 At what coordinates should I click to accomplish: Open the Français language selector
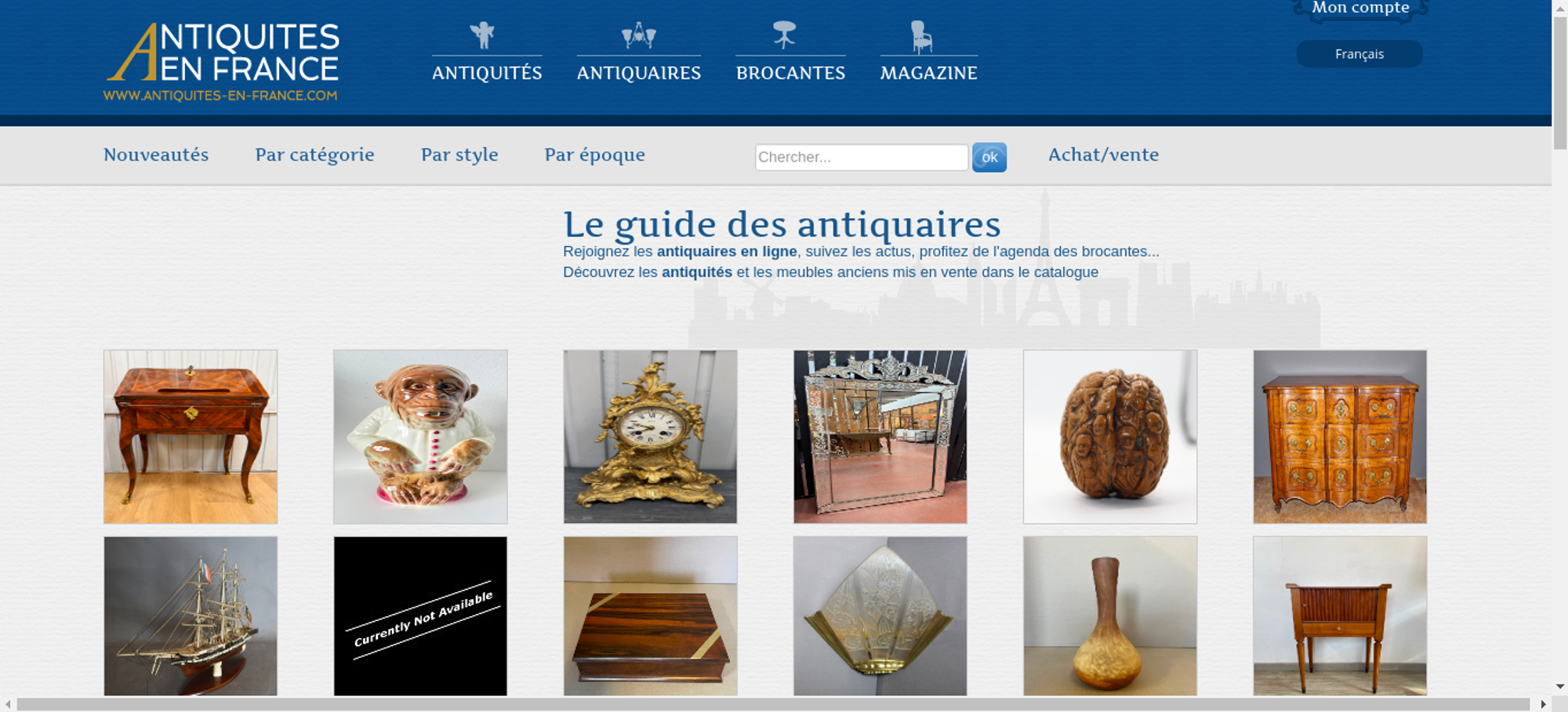pos(1359,54)
